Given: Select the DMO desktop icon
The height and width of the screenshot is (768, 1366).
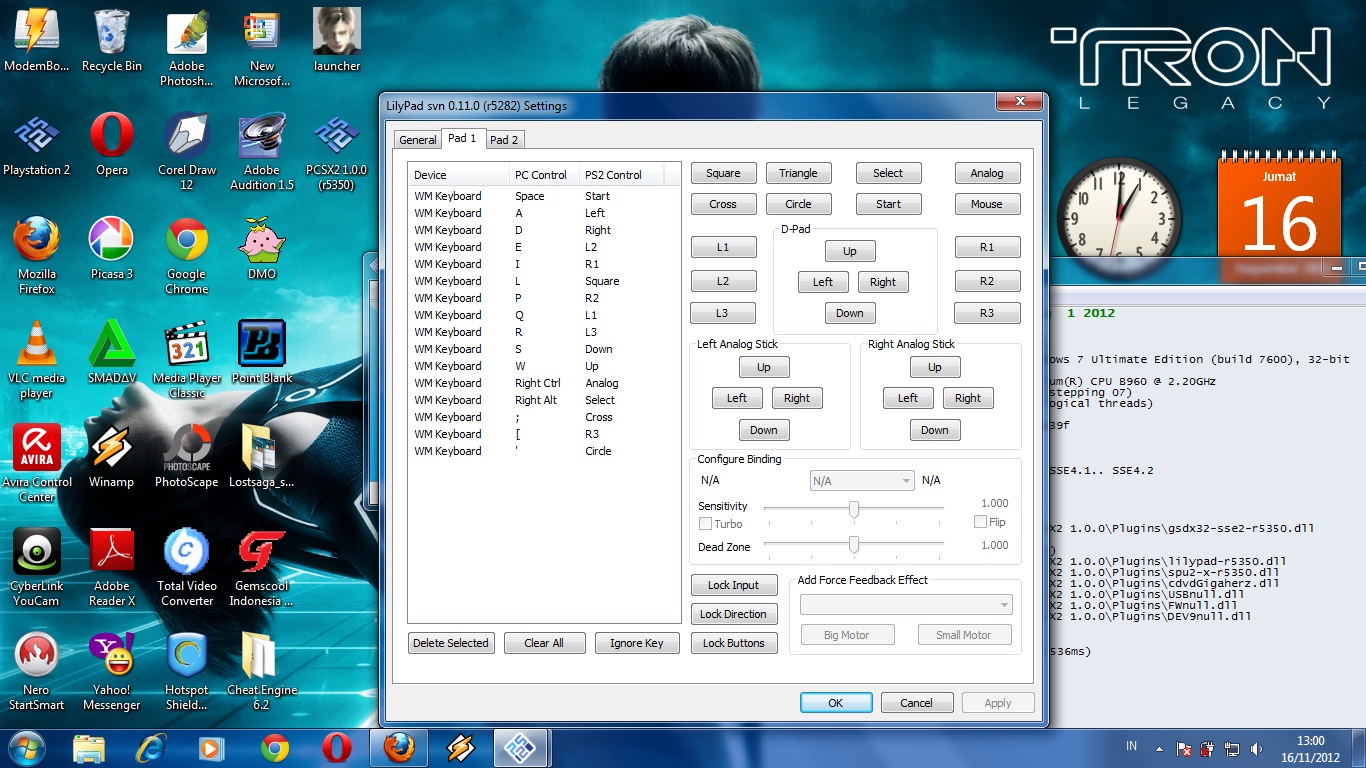Looking at the screenshot, I should coord(262,249).
